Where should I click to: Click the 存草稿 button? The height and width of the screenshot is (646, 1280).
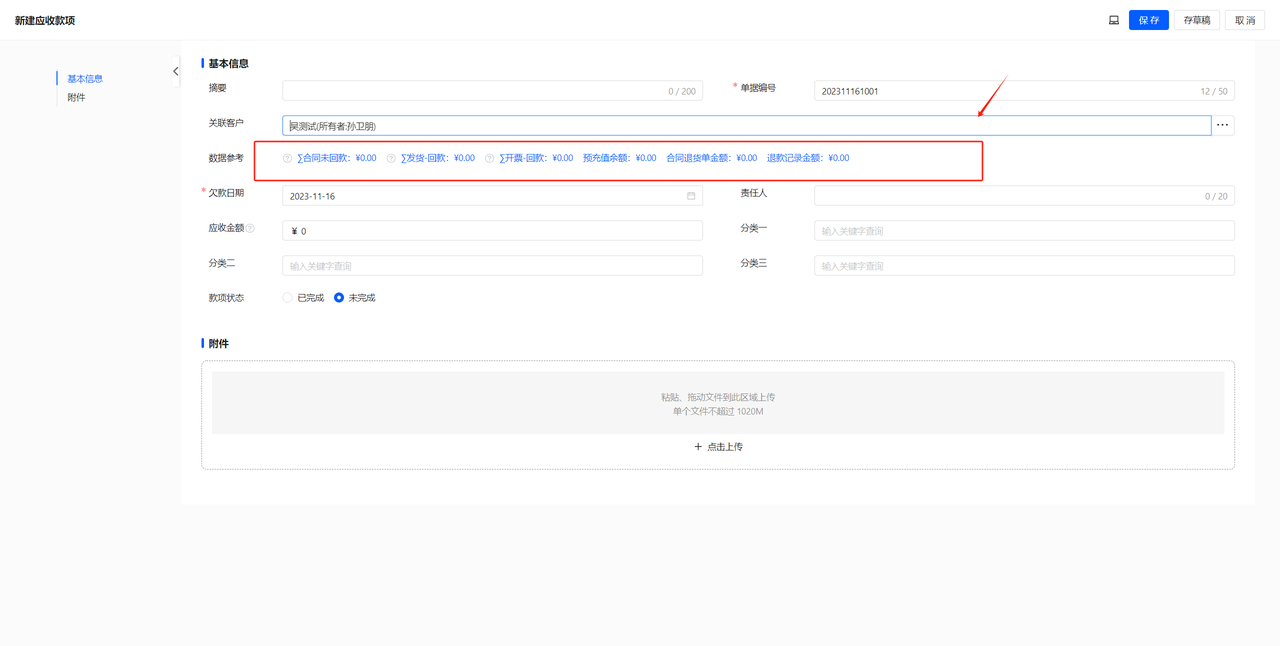(x=1196, y=20)
